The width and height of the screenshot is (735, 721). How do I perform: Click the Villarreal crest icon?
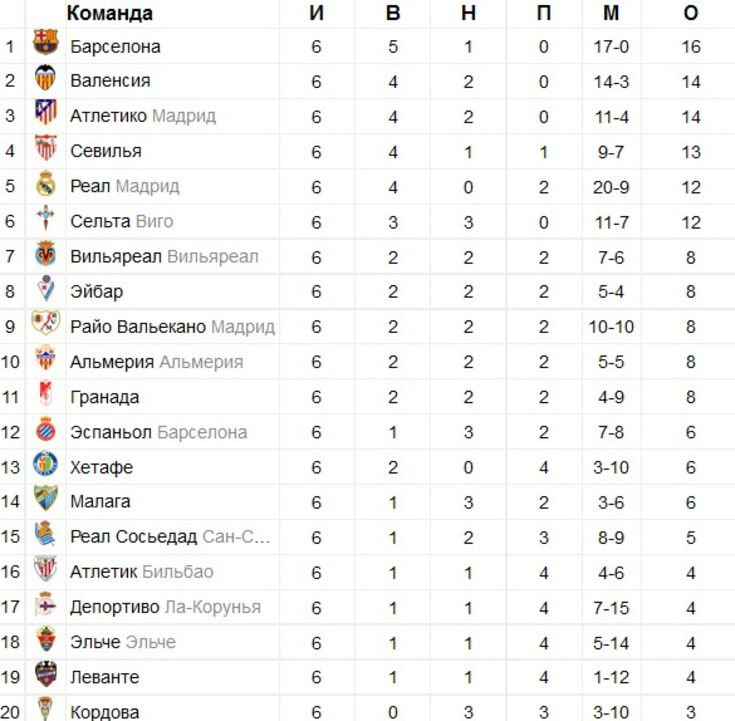pos(45,254)
